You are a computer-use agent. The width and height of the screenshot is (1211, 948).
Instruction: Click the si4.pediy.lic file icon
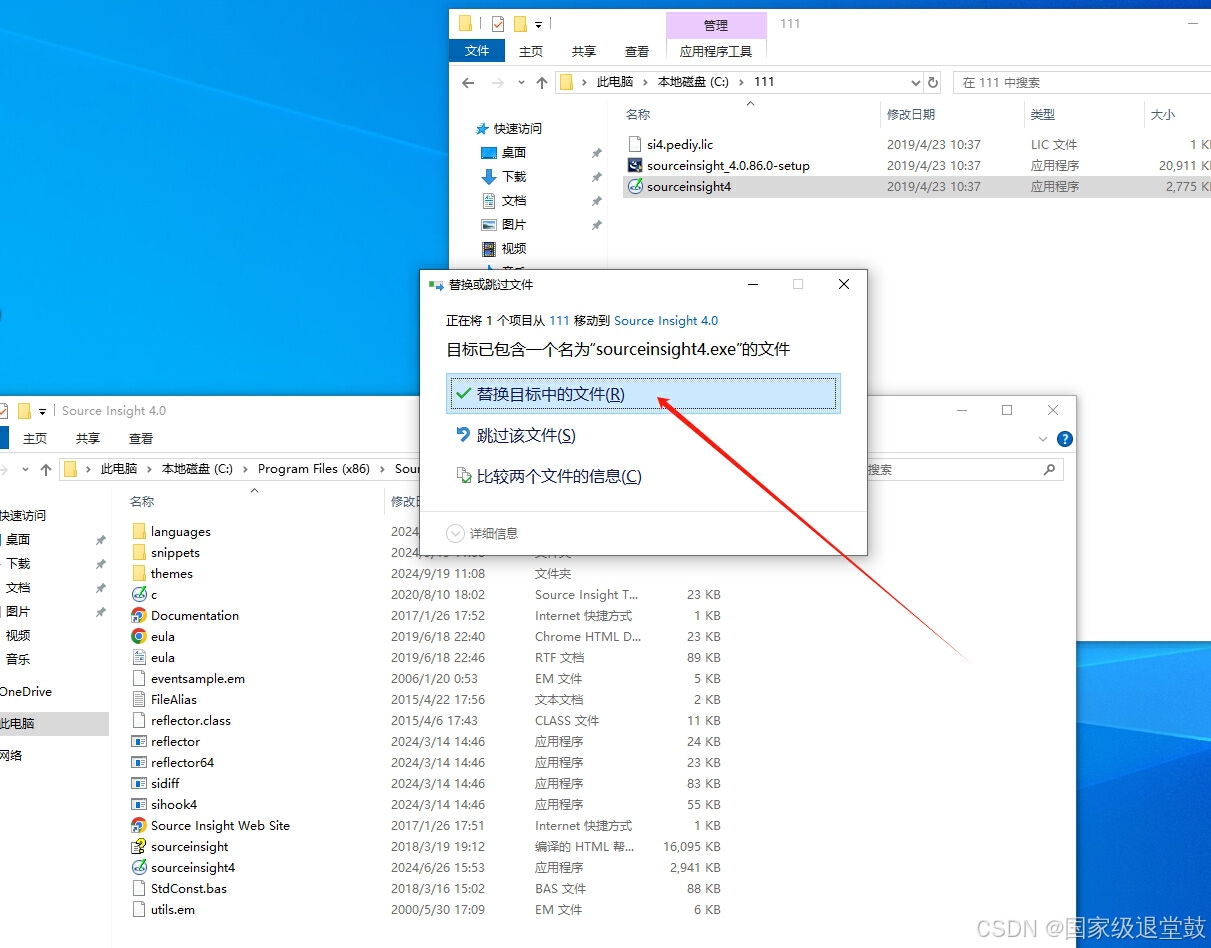point(634,144)
